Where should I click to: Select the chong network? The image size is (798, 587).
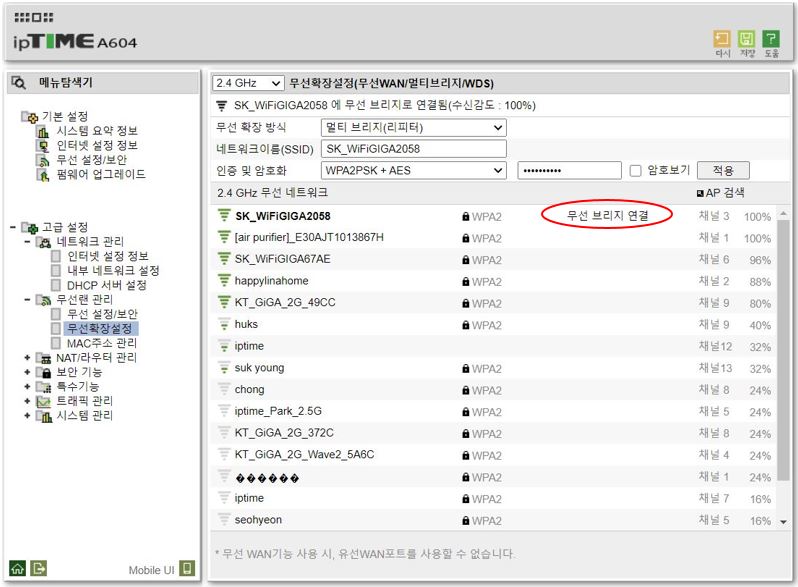point(249,389)
